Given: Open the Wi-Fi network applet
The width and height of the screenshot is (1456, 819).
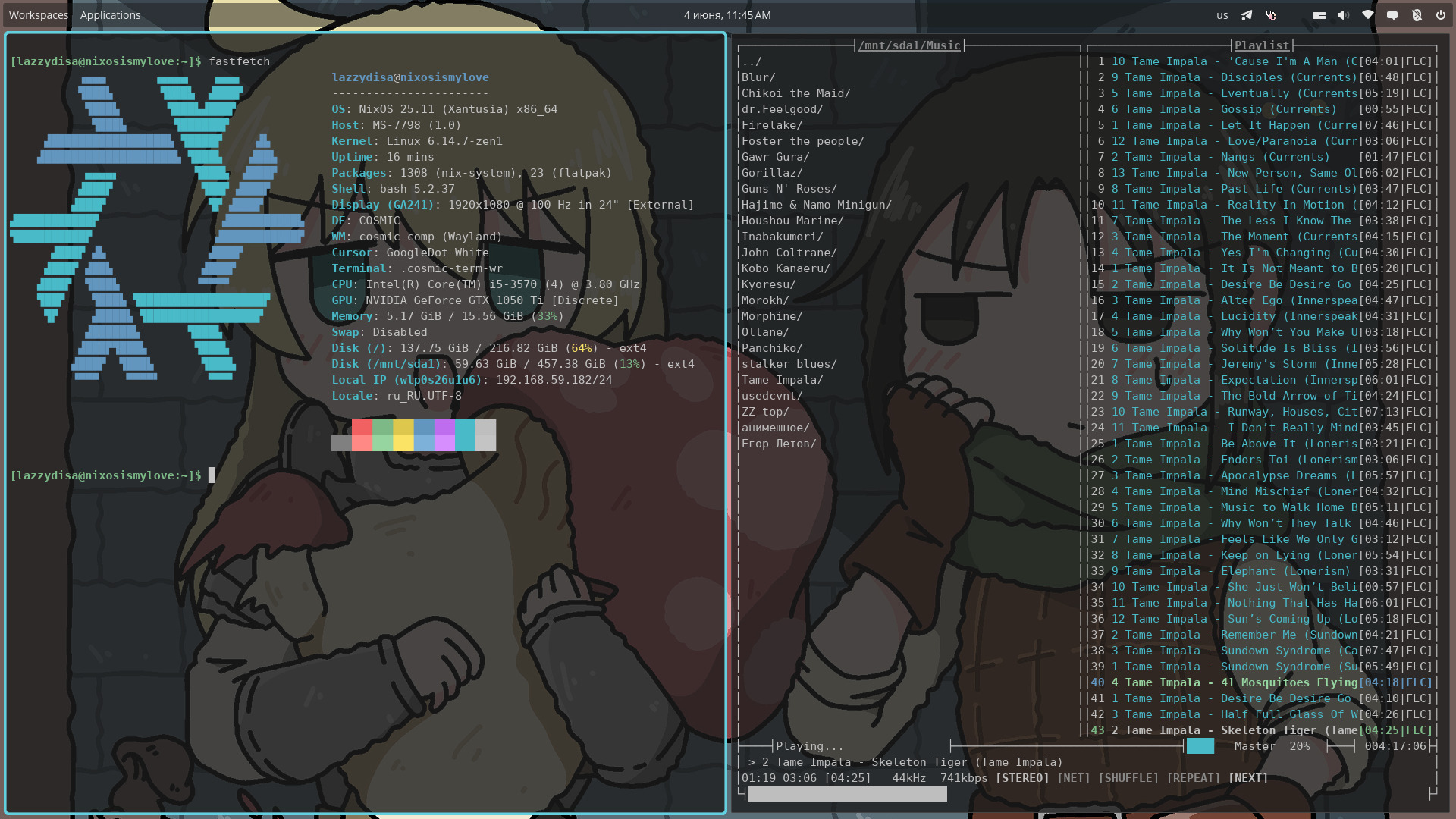Looking at the screenshot, I should click(1368, 15).
